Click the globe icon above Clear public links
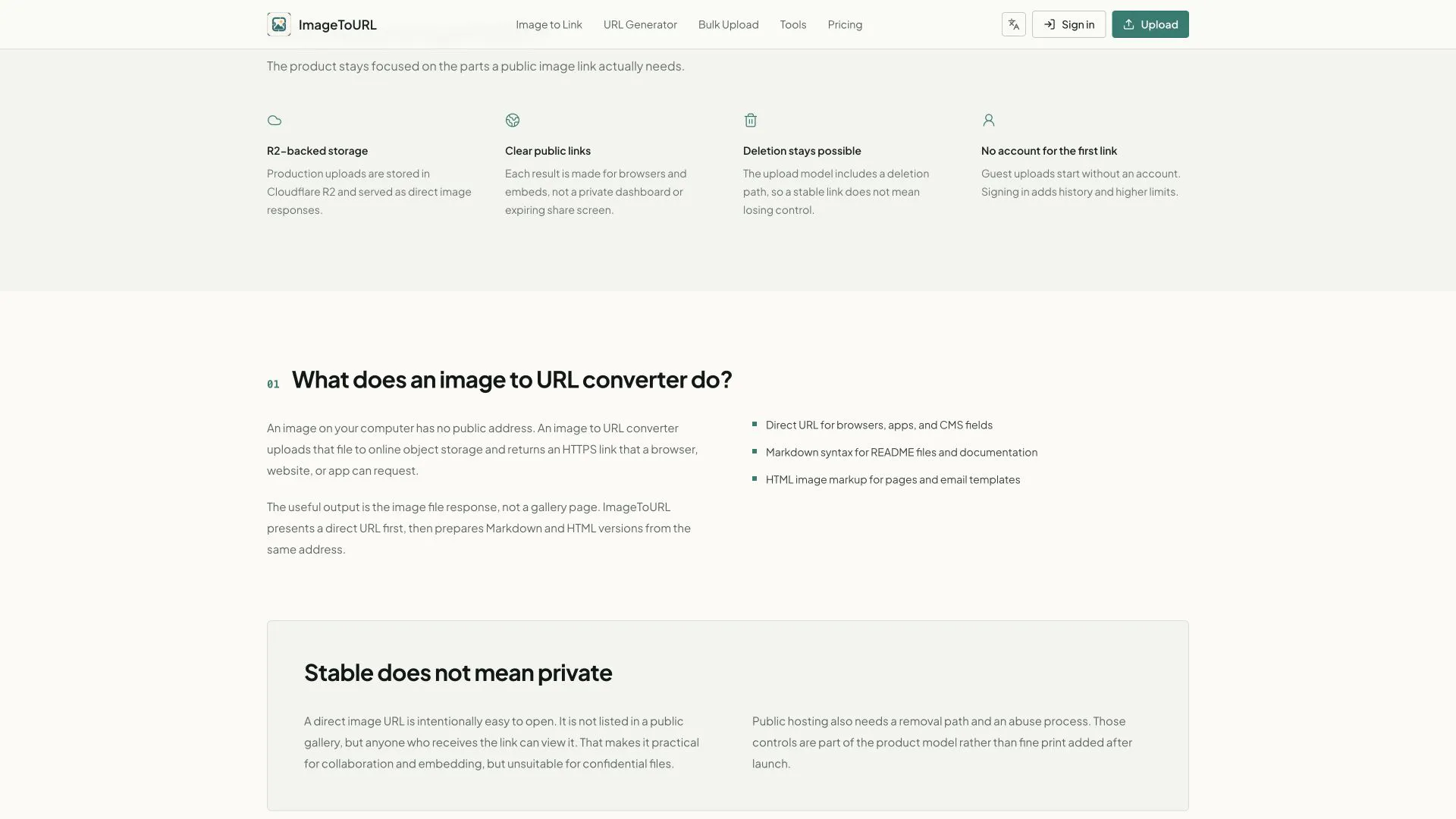Screen dimensions: 1456x819 (513, 120)
